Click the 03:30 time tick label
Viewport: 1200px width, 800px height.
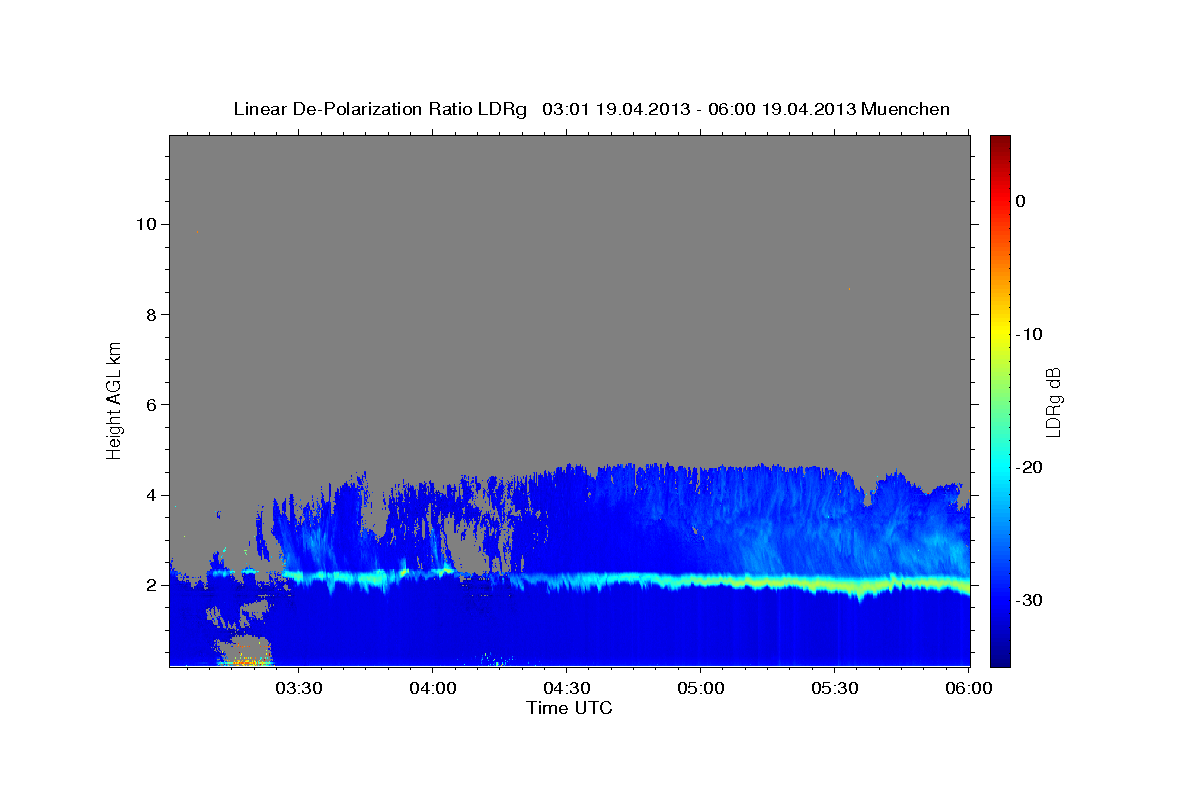click(298, 689)
